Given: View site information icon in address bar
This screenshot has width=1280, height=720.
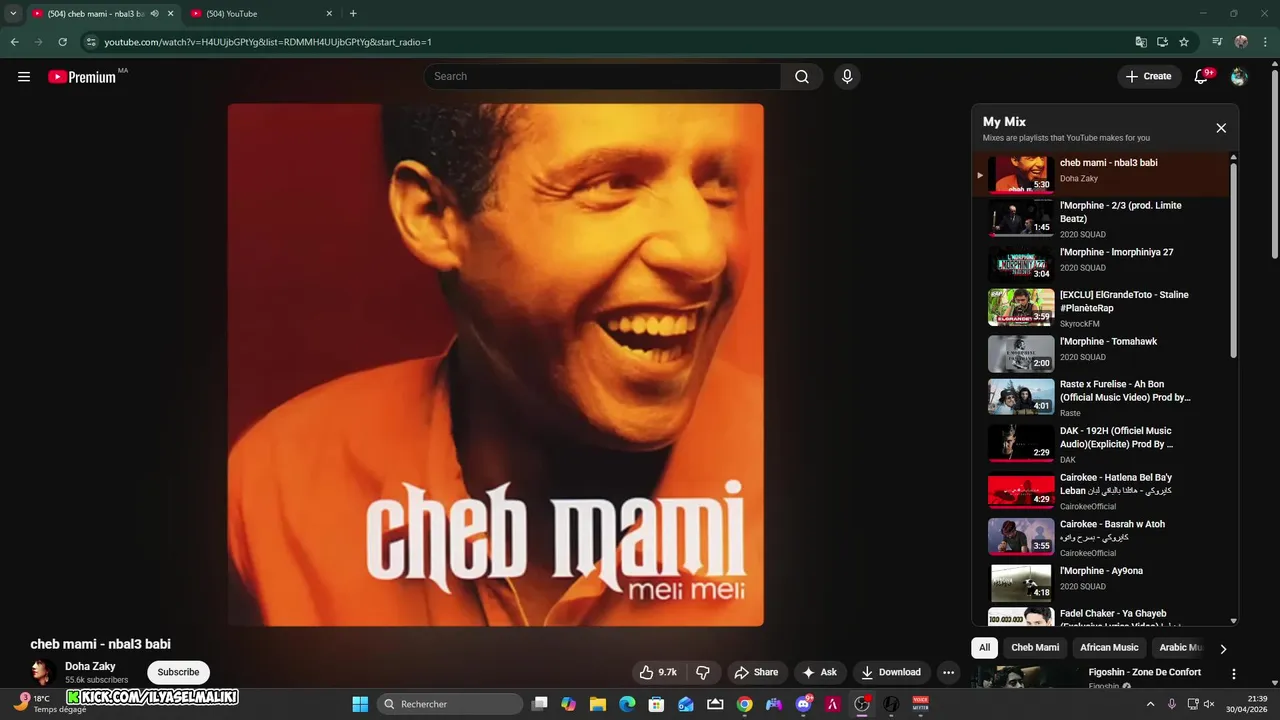Looking at the screenshot, I should [x=91, y=42].
